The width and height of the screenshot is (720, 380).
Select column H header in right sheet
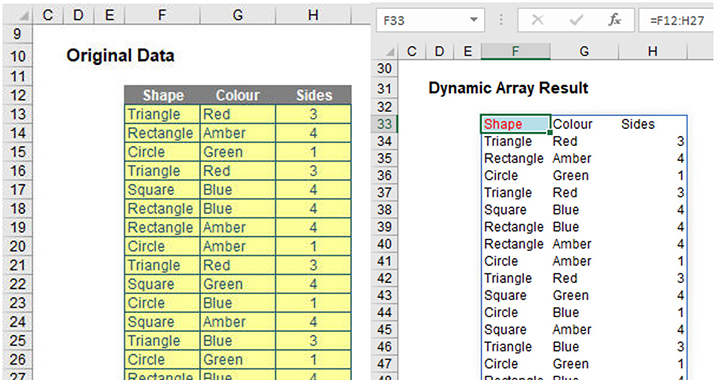(652, 51)
